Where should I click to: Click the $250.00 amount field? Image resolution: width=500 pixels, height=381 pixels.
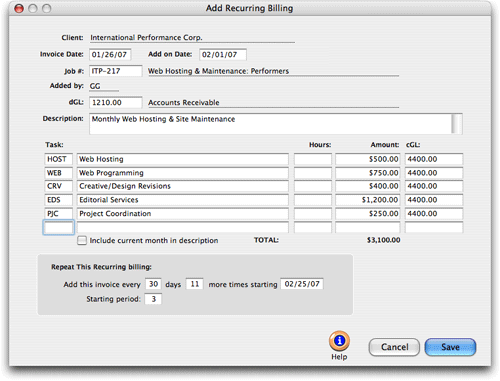pos(368,213)
